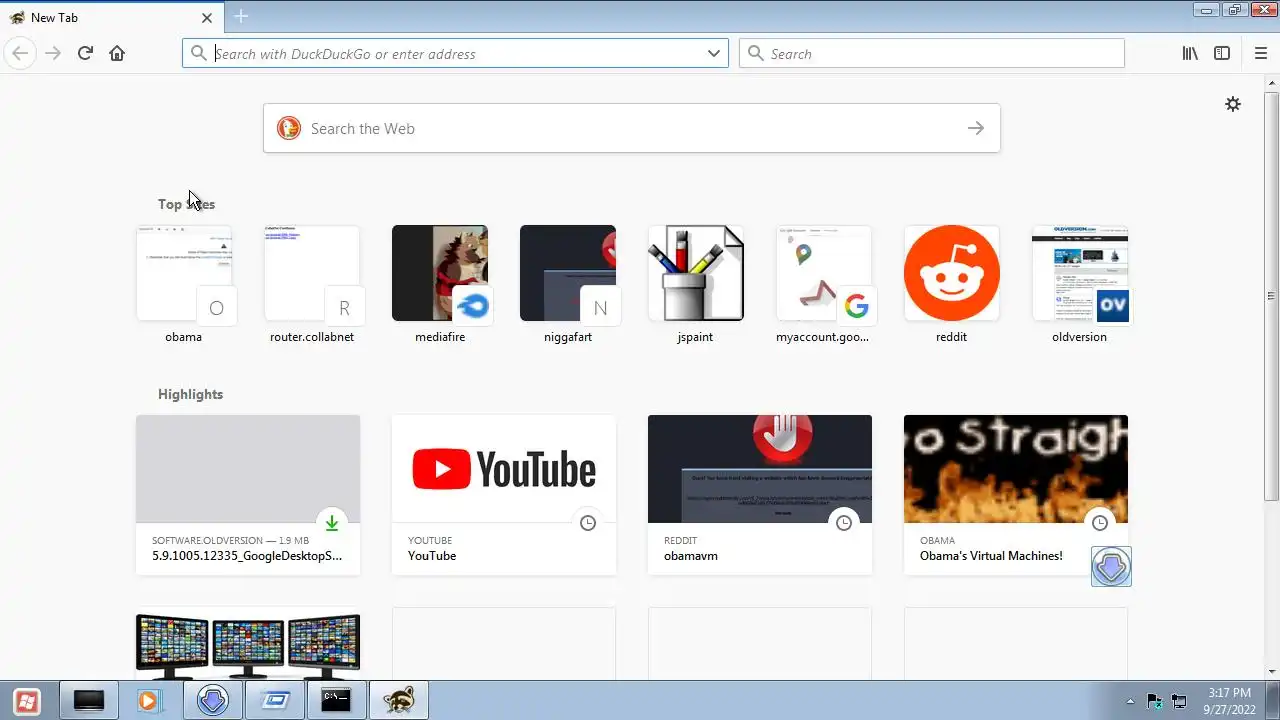Expand the address bar history dropdown

click(714, 53)
